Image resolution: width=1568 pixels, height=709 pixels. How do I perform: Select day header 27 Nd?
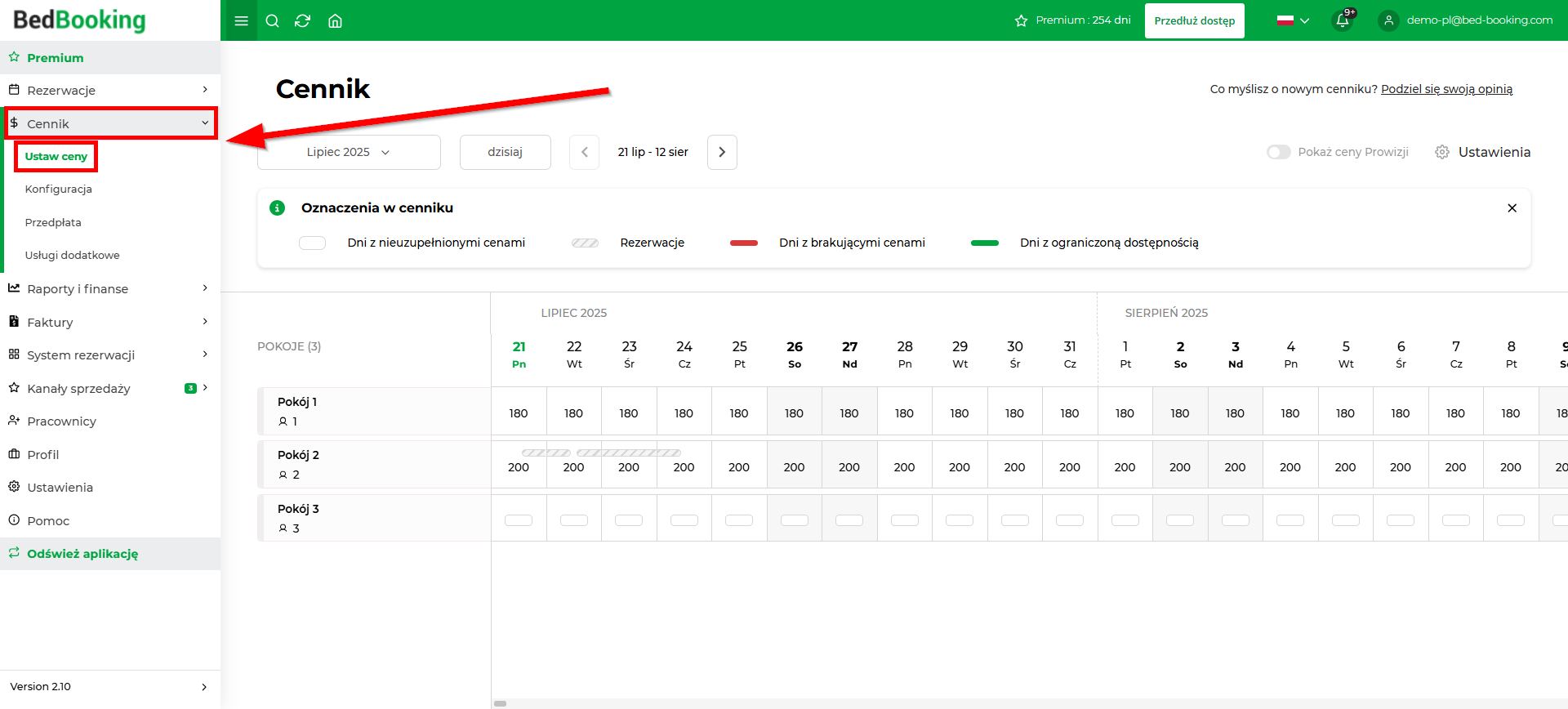[x=849, y=354]
